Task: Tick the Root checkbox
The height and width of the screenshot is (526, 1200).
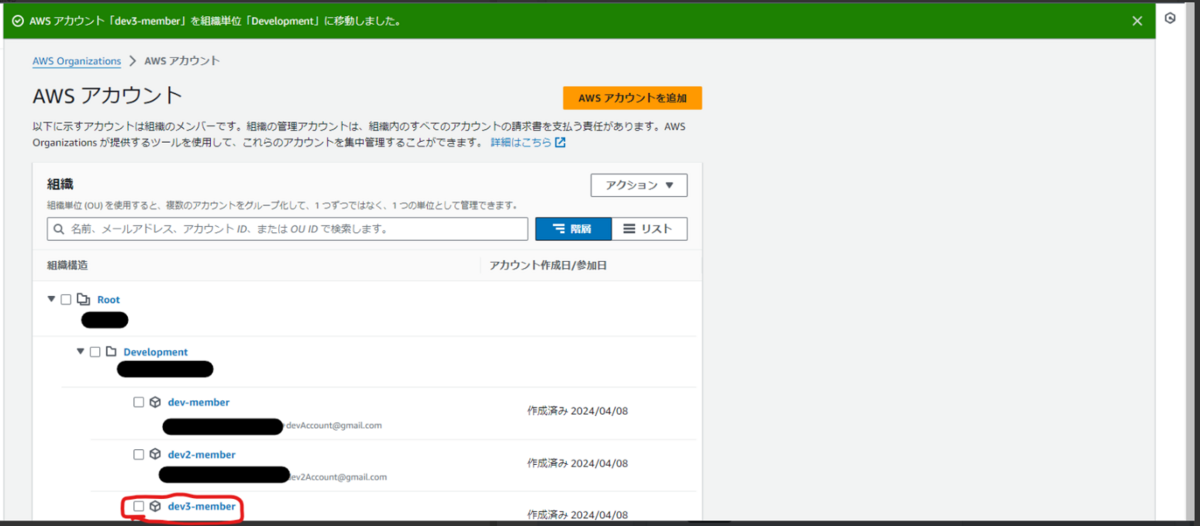Action: pos(66,299)
